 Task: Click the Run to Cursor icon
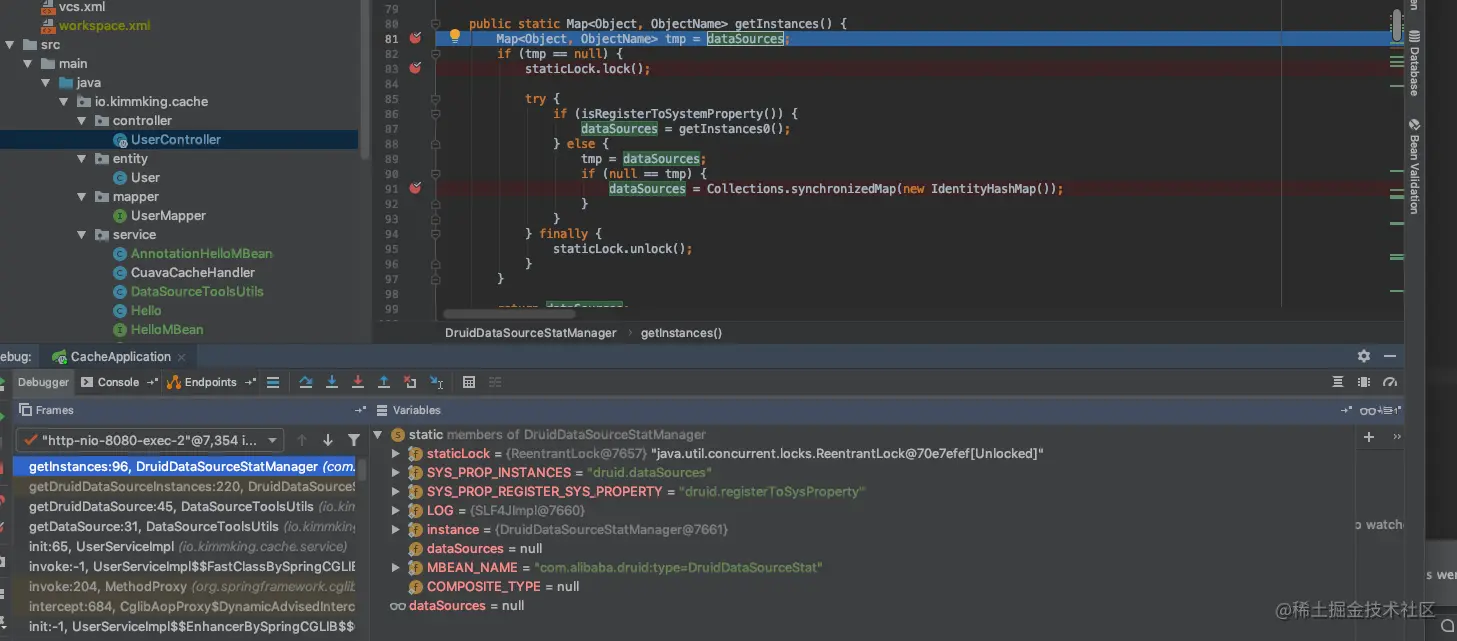pos(436,382)
